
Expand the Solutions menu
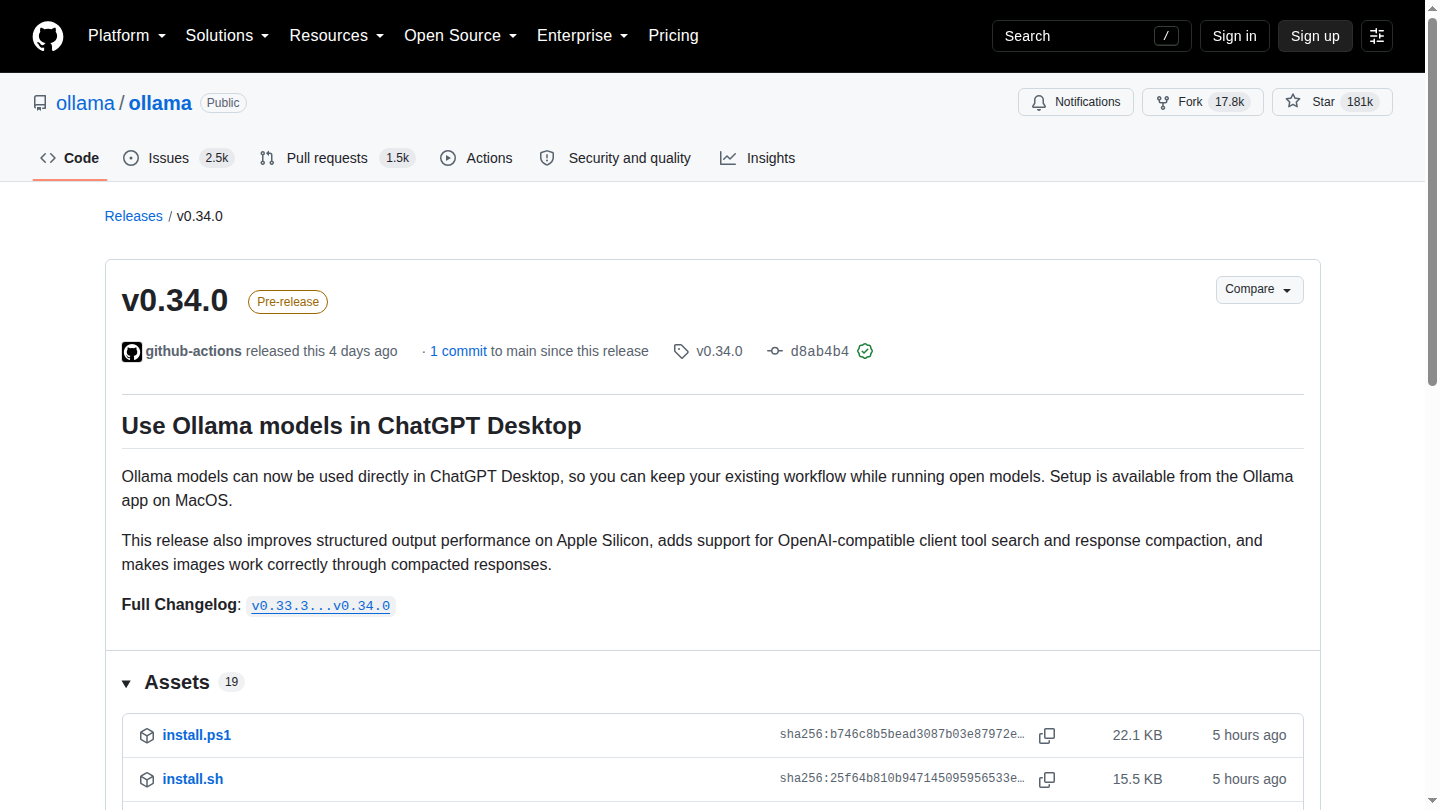(227, 35)
